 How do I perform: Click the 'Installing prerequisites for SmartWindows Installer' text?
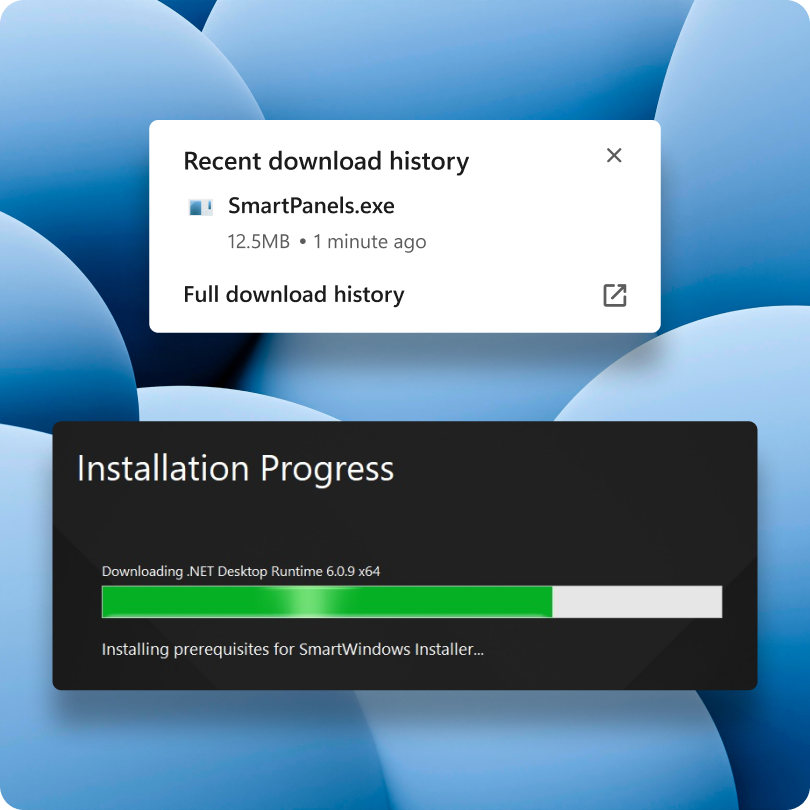click(293, 649)
